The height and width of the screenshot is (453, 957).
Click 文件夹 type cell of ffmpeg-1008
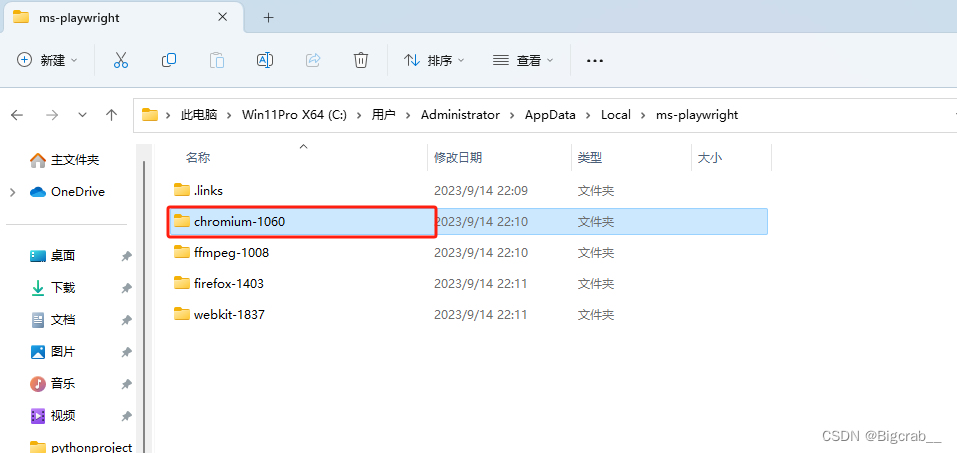click(x=596, y=252)
